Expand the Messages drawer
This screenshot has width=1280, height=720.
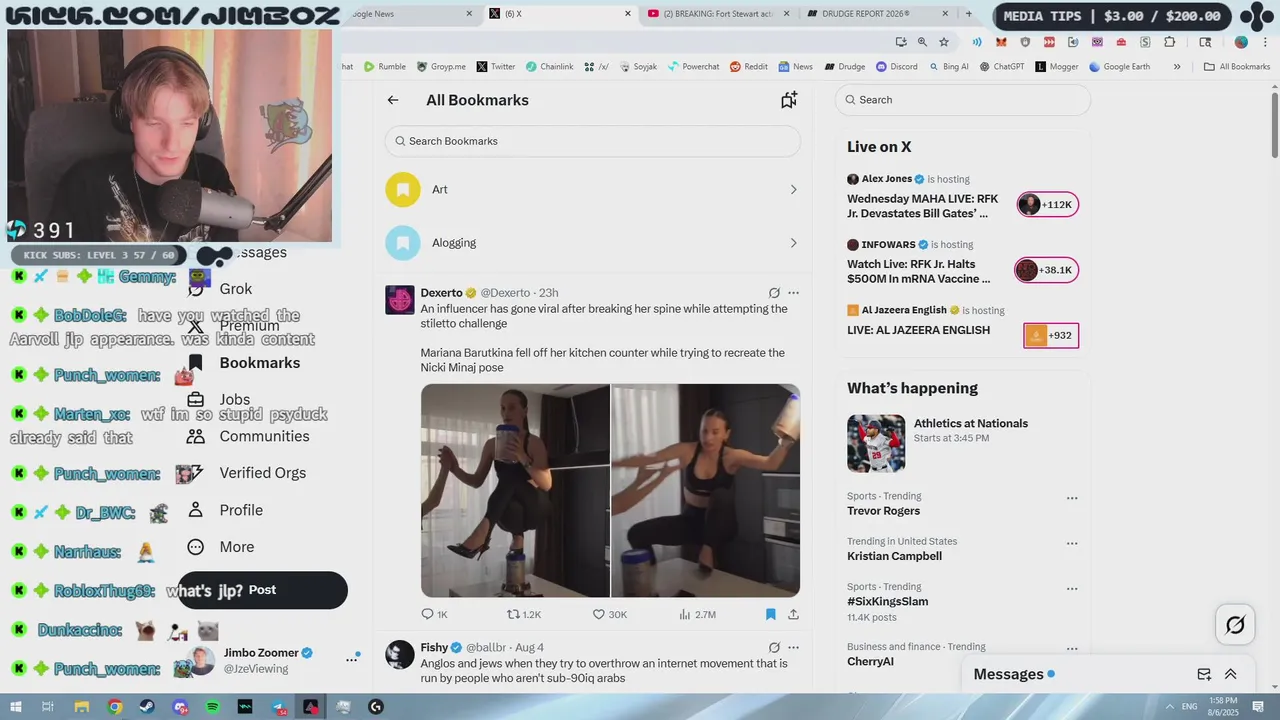click(1231, 674)
